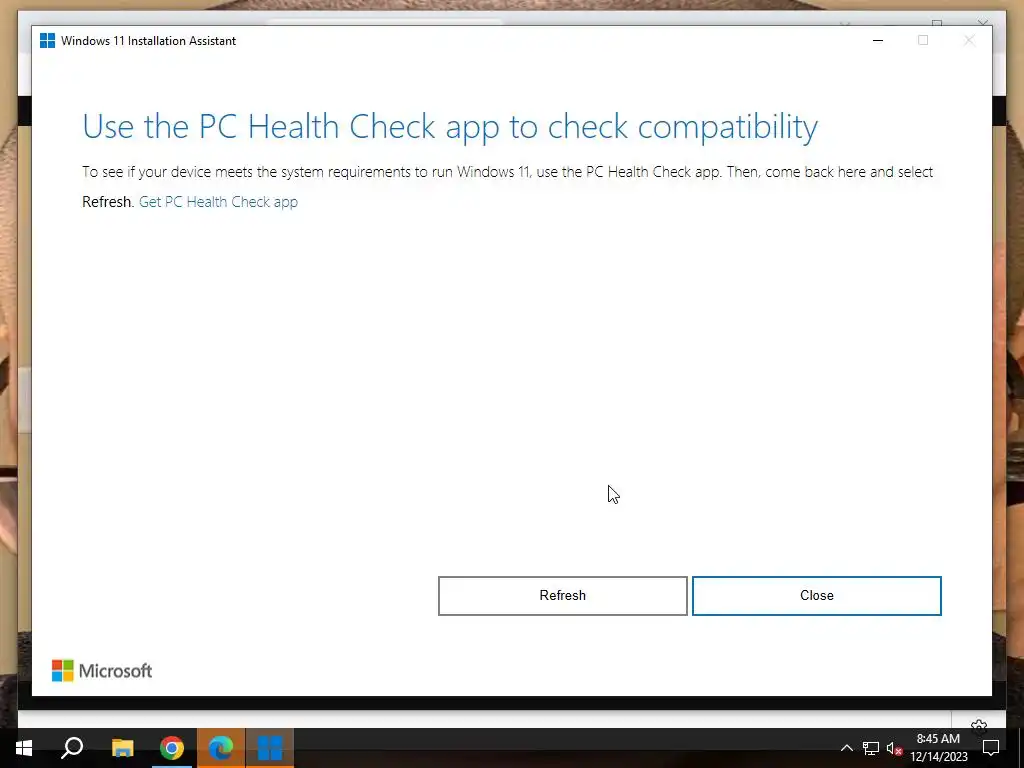Viewport: 1024px width, 768px height.
Task: Switch to Microsoft Edge in the taskbar
Action: pos(221,748)
